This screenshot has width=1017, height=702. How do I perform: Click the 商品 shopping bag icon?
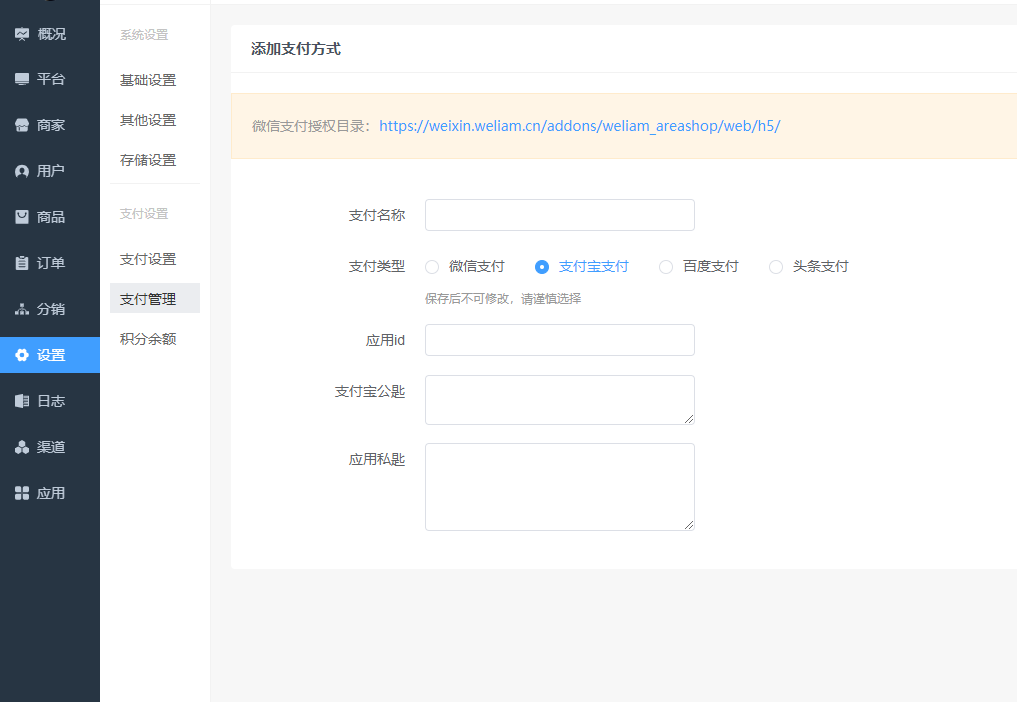pyautogui.click(x=22, y=217)
